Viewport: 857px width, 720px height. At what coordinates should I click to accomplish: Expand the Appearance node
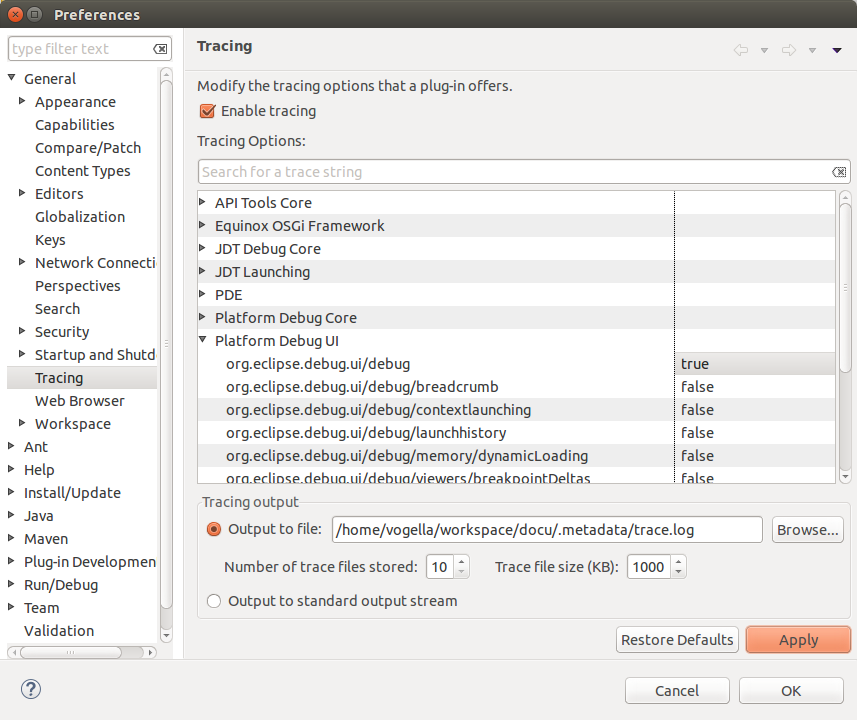(22, 101)
